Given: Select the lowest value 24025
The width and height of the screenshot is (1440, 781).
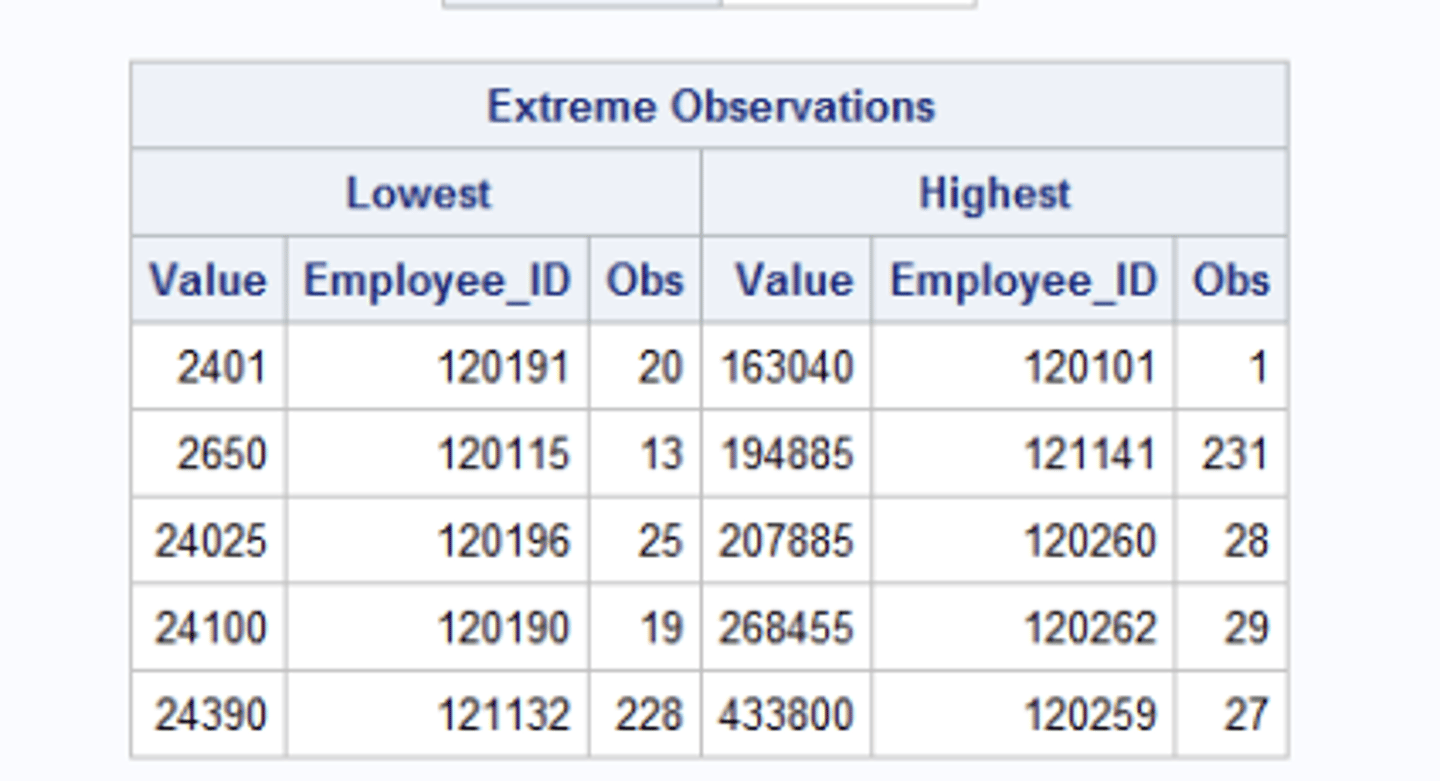Looking at the screenshot, I should [210, 541].
